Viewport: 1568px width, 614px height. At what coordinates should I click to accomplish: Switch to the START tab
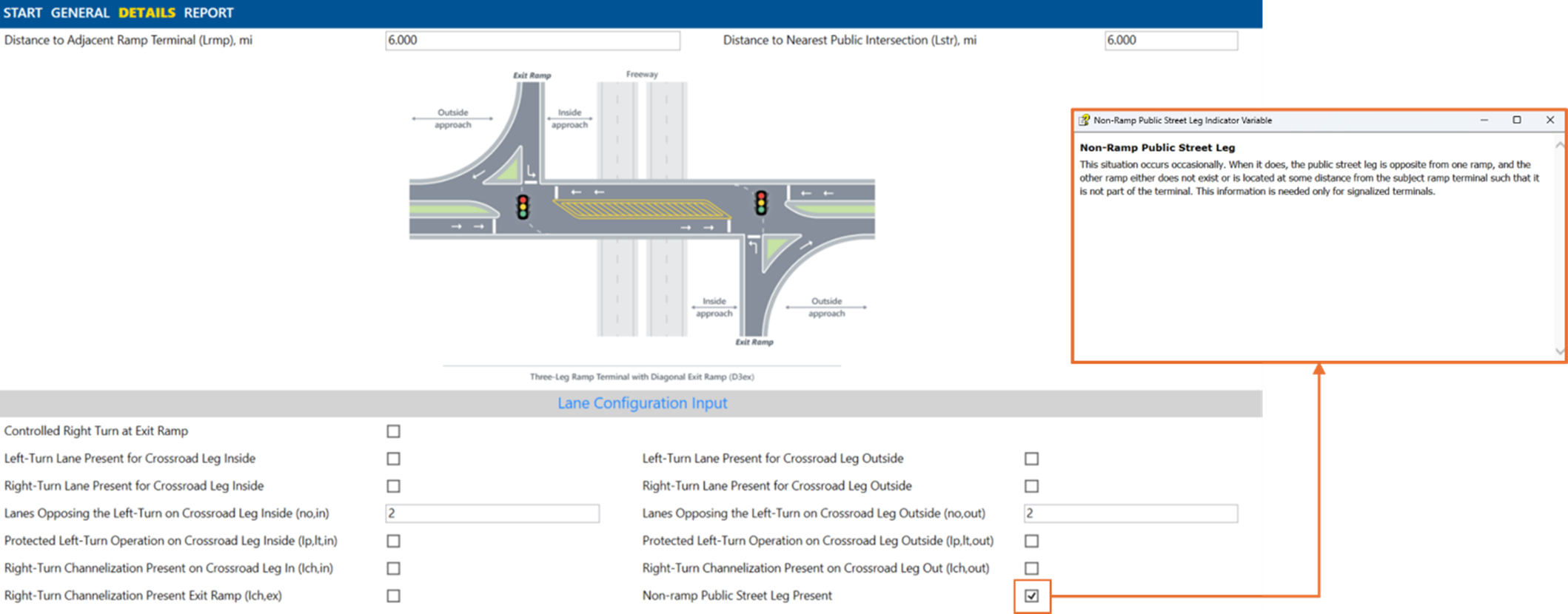pyautogui.click(x=23, y=13)
